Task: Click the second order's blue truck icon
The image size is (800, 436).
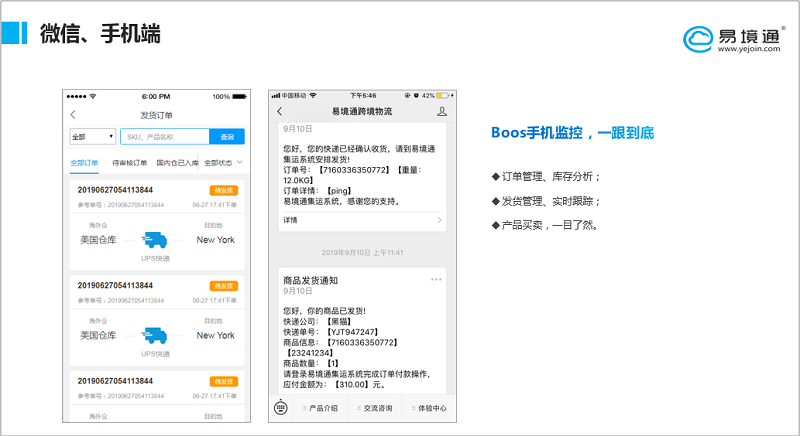Action: pos(153,335)
